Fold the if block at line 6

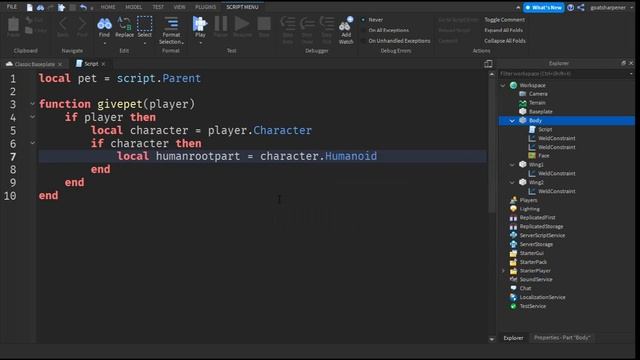tap(32, 143)
